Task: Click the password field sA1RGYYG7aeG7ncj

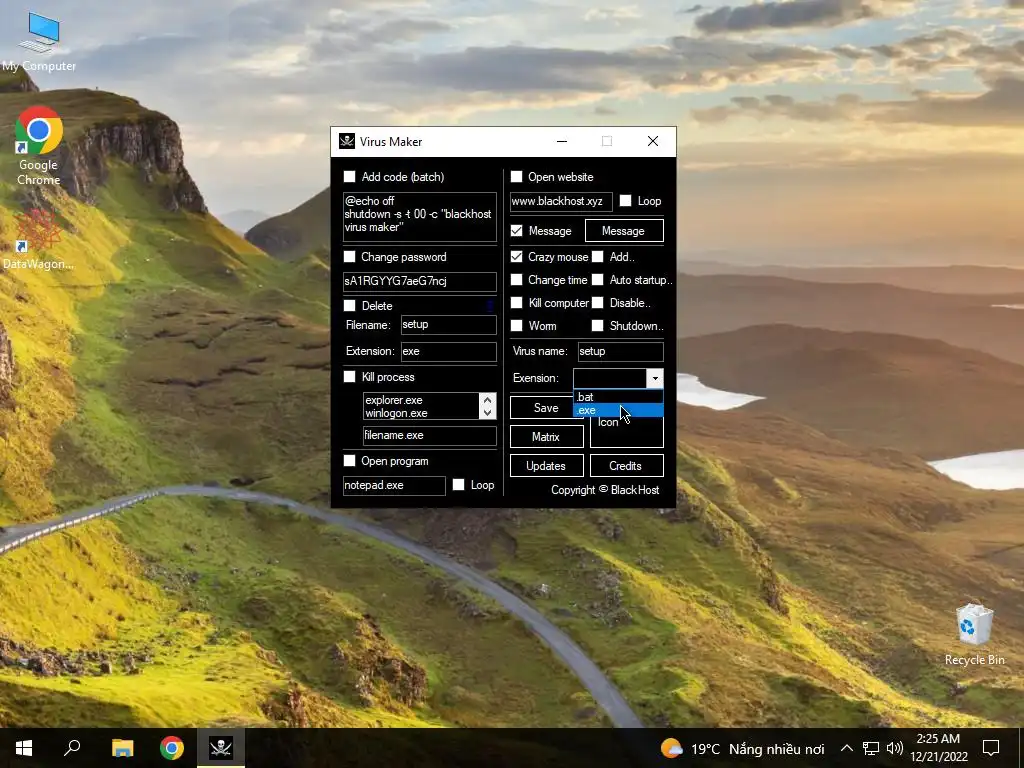Action: [419, 281]
